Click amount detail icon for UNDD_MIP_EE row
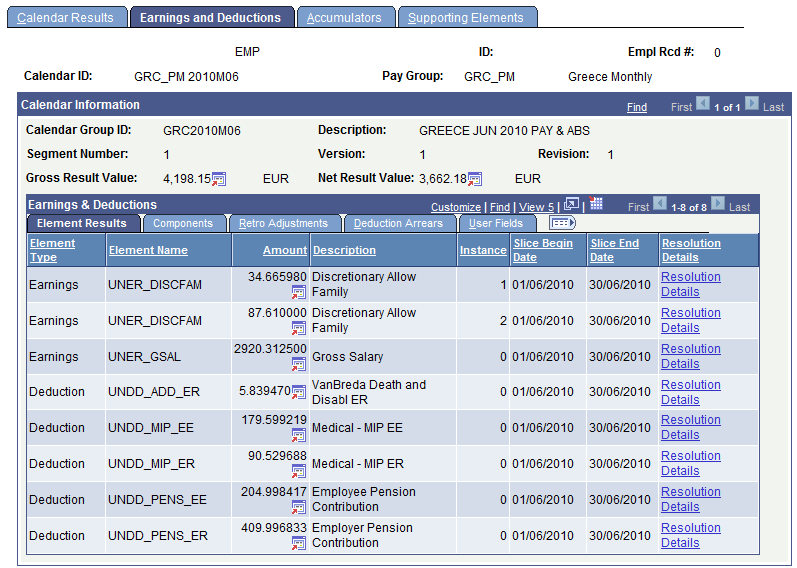 299,435
